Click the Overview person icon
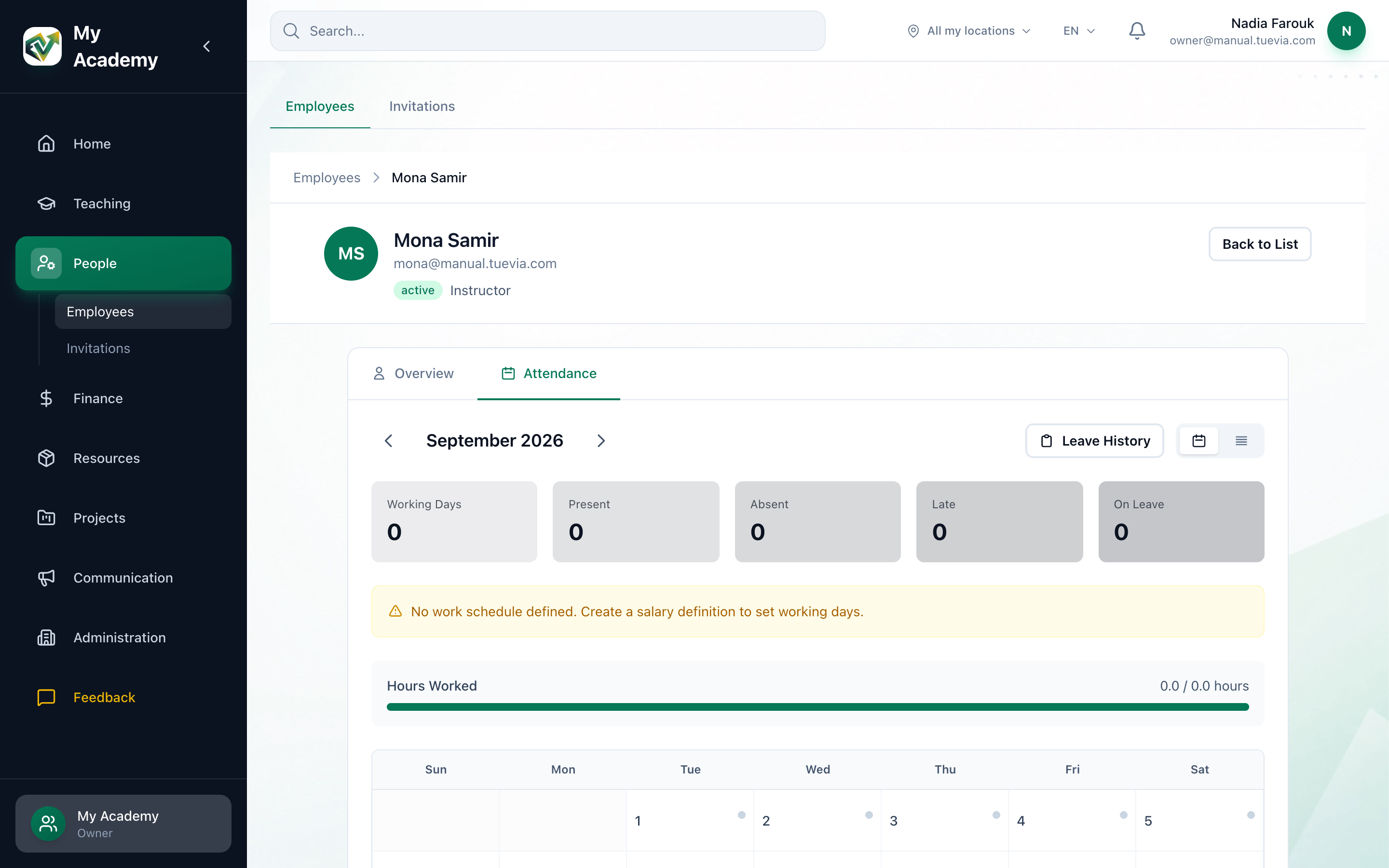 click(x=379, y=374)
